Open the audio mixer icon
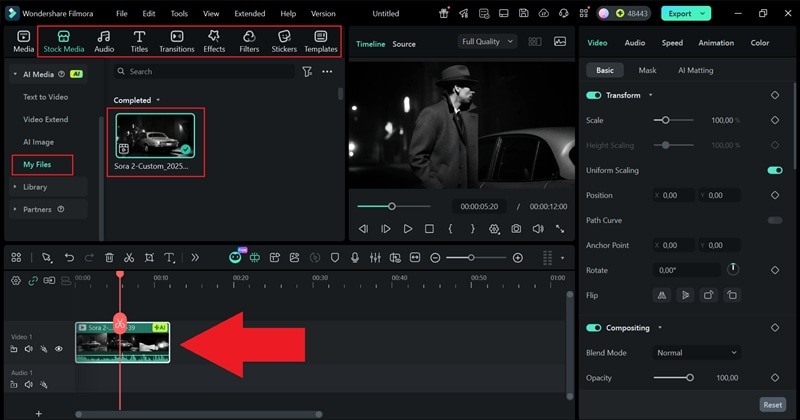800x420 pixels. (375, 258)
